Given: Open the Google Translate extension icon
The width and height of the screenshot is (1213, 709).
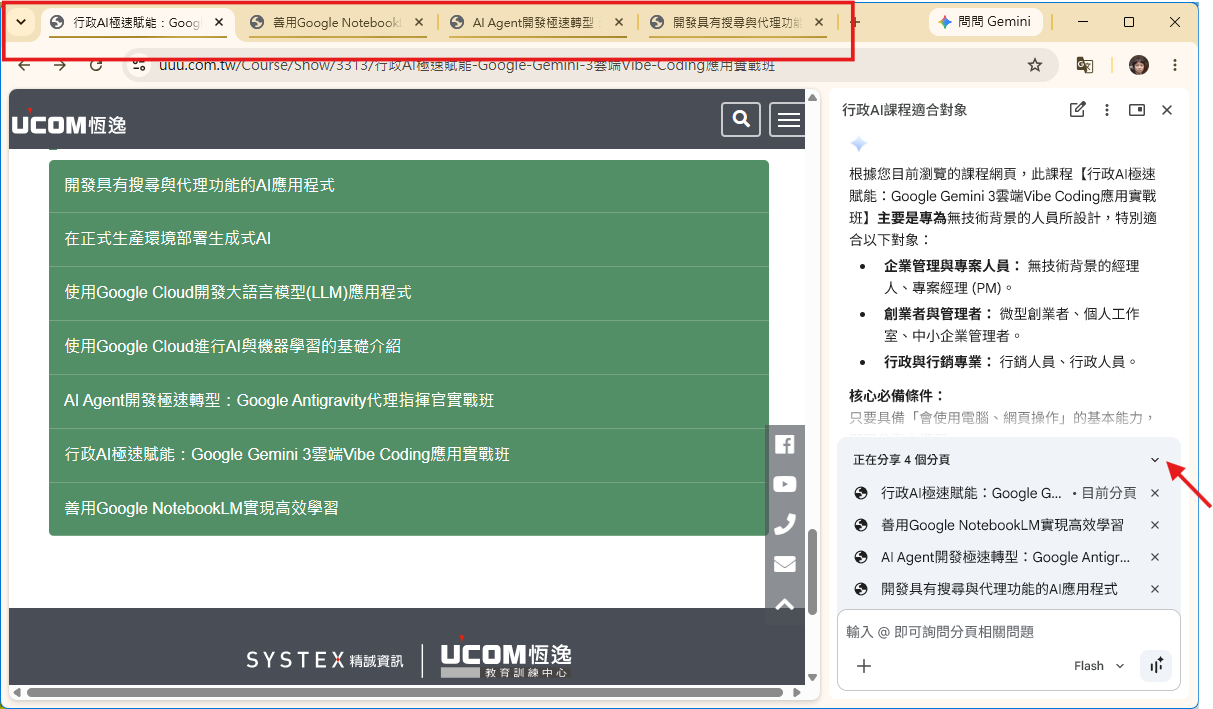Looking at the screenshot, I should [1084, 65].
